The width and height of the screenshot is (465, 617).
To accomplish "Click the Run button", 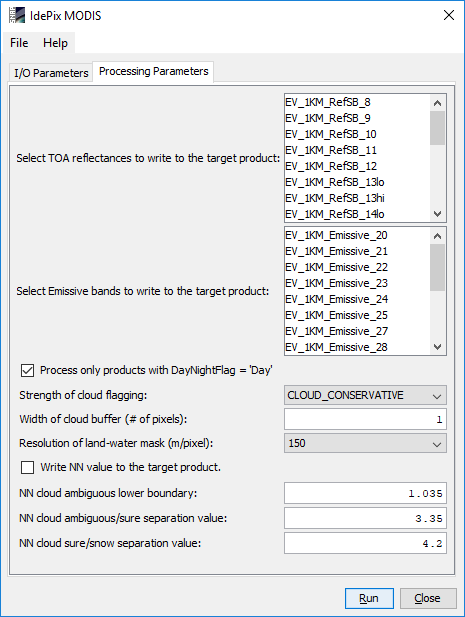I will 369,598.
